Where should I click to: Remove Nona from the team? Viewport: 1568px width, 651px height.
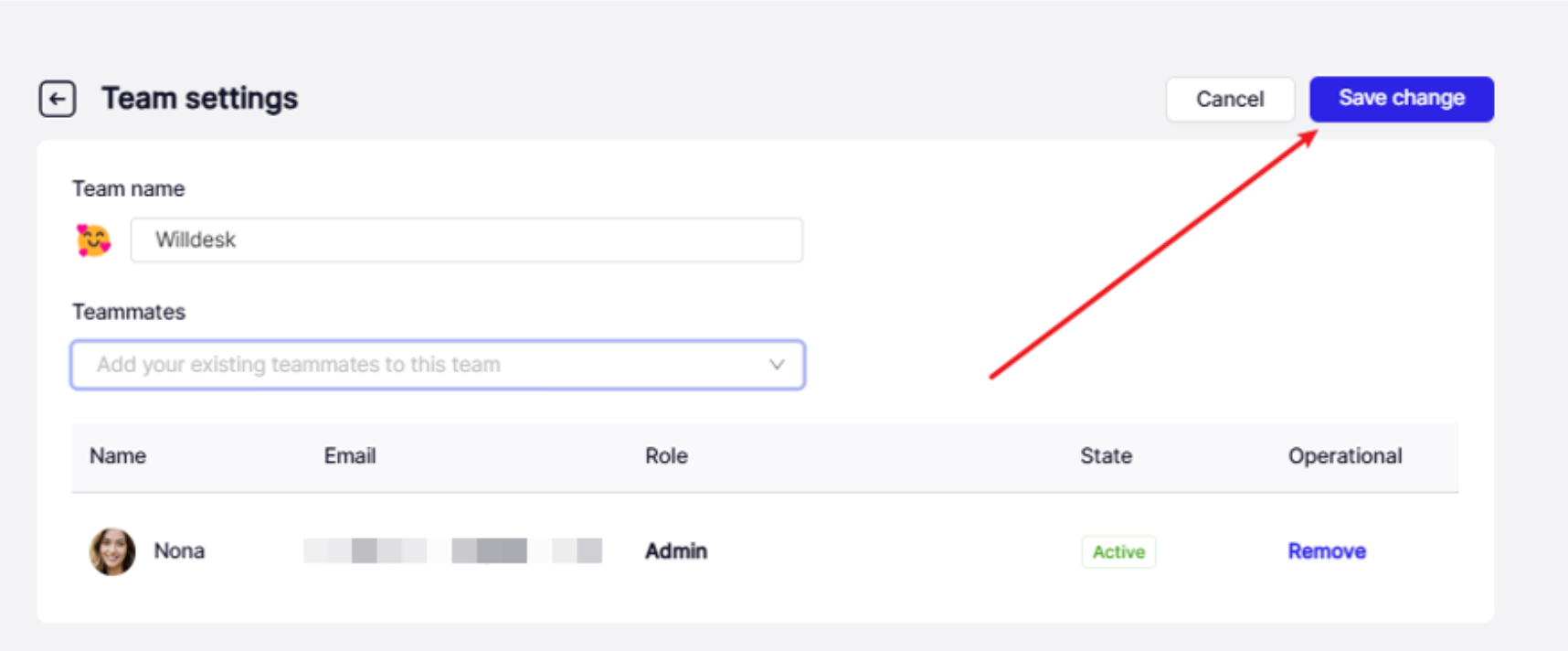[x=1327, y=551]
